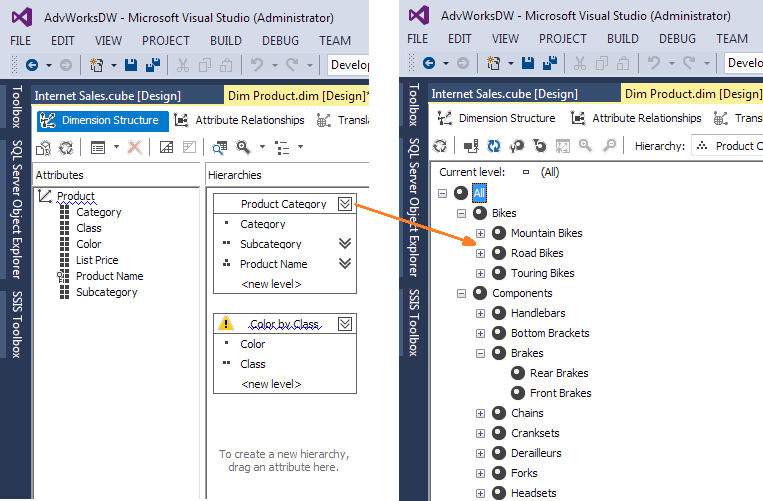Viewport: 763px width, 501px height.
Task: Open Attribute Relationships tab in left window
Action: pos(240,120)
